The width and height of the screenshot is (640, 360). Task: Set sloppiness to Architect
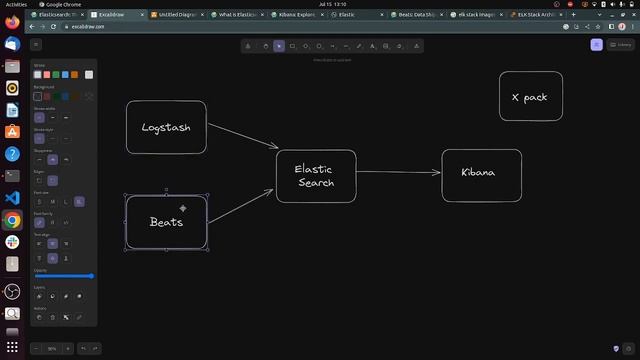tap(39, 160)
